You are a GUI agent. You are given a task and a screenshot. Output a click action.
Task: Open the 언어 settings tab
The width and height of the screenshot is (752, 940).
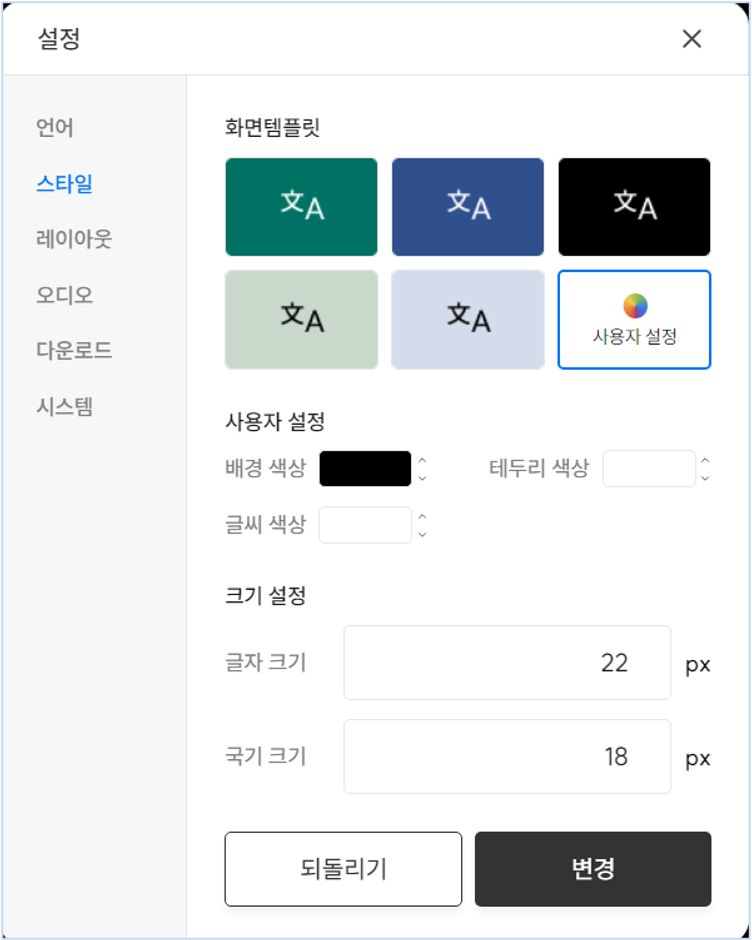pyautogui.click(x=55, y=128)
